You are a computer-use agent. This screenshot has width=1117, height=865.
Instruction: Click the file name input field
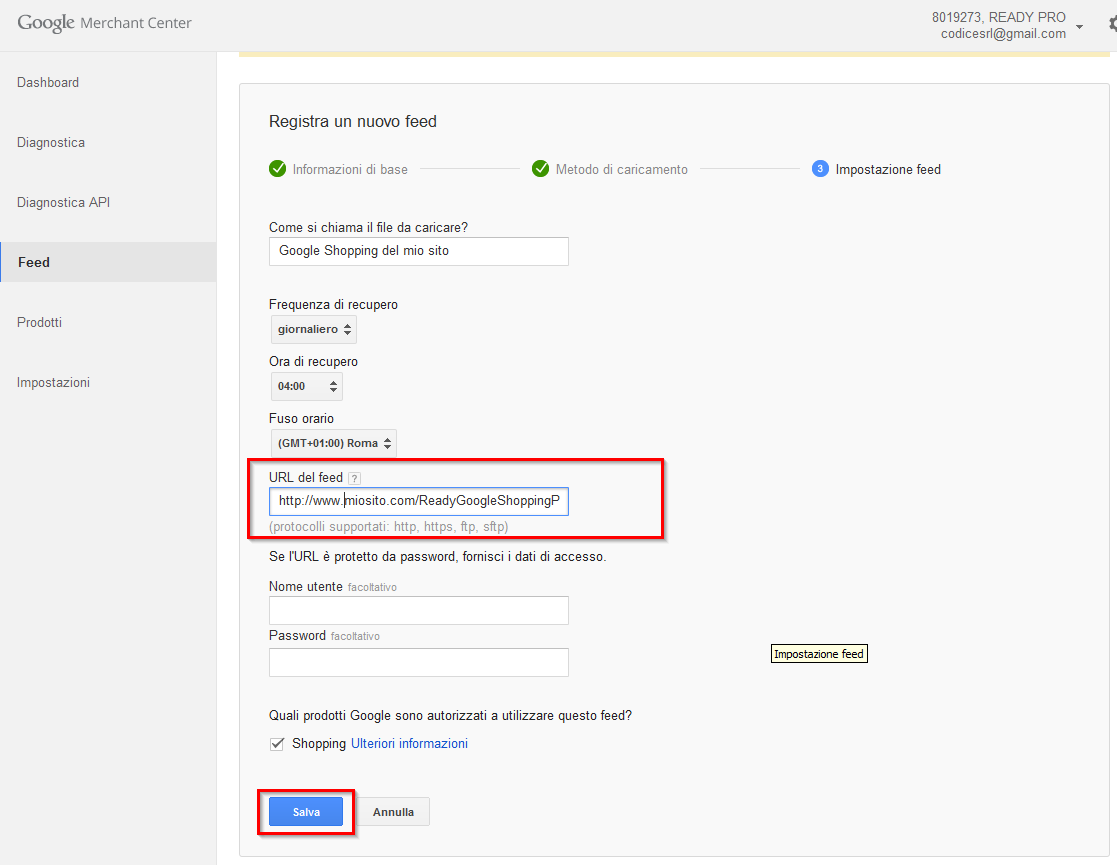pyautogui.click(x=419, y=252)
